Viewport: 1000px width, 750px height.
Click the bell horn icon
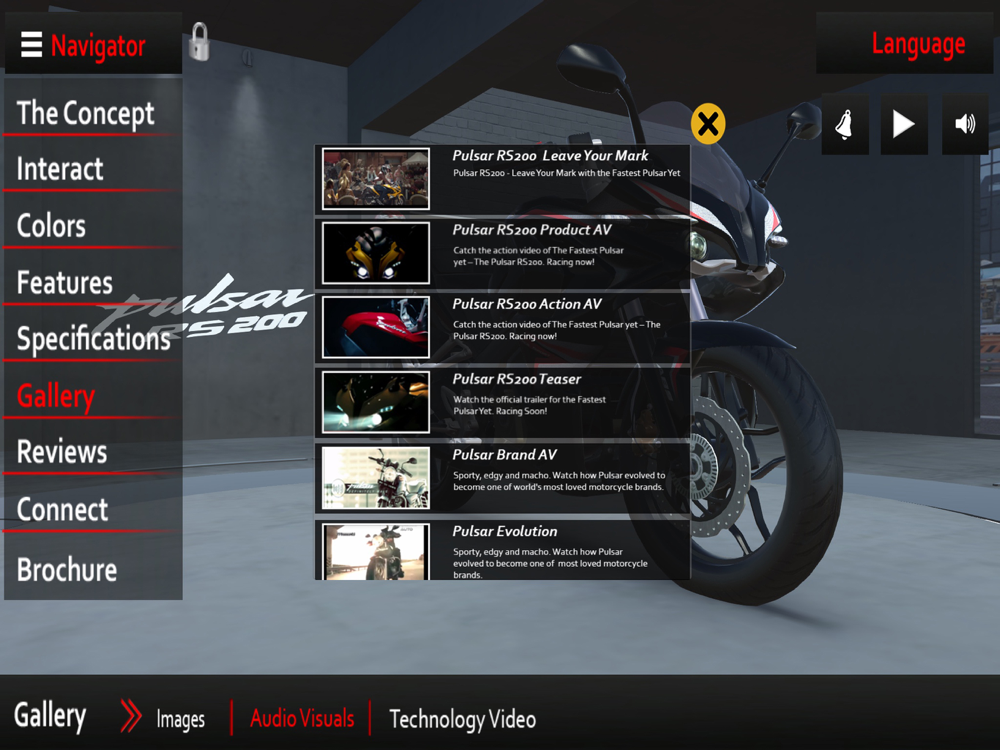[x=844, y=124]
